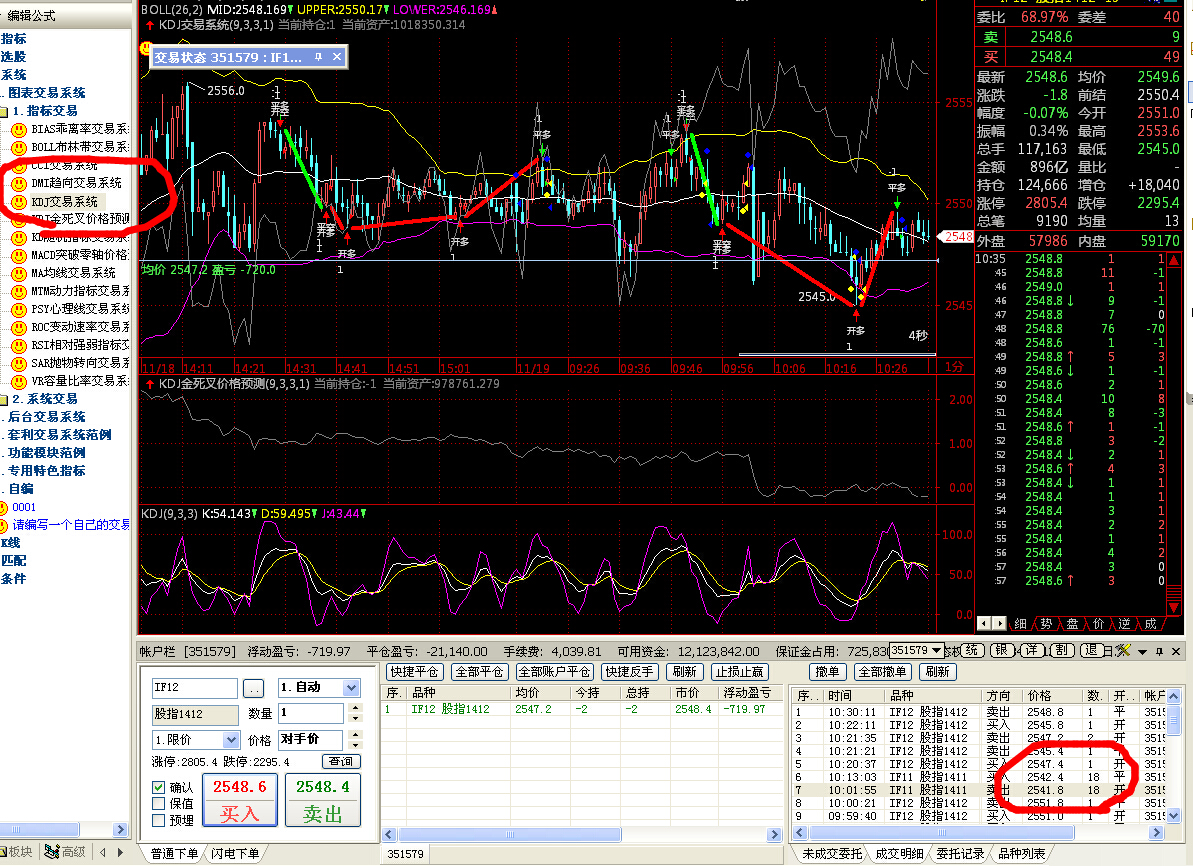
Task: Click the smiley icon beside MACD突破零轴价格
Action: point(18,256)
